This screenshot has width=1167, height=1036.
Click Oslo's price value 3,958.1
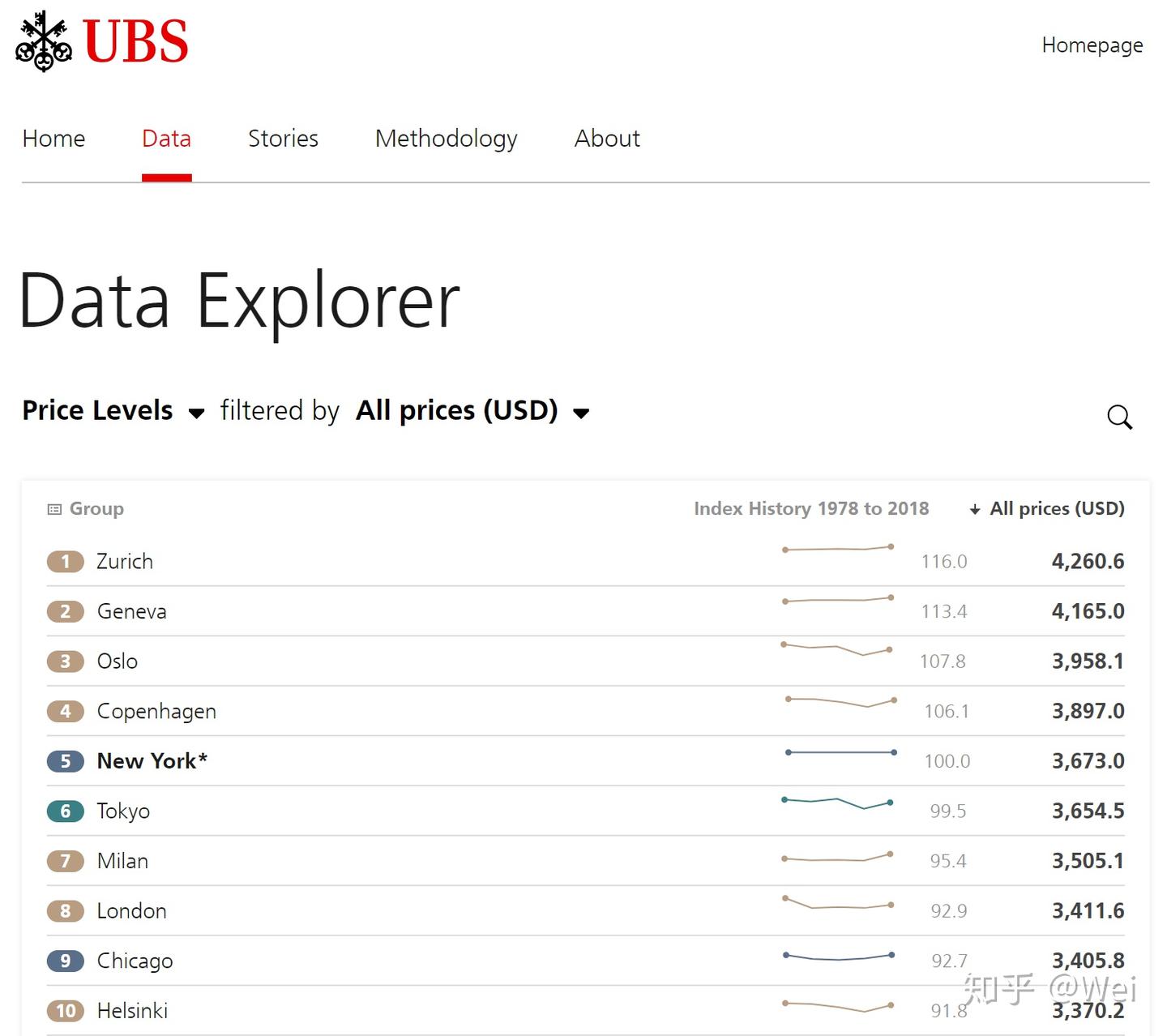tap(1088, 661)
